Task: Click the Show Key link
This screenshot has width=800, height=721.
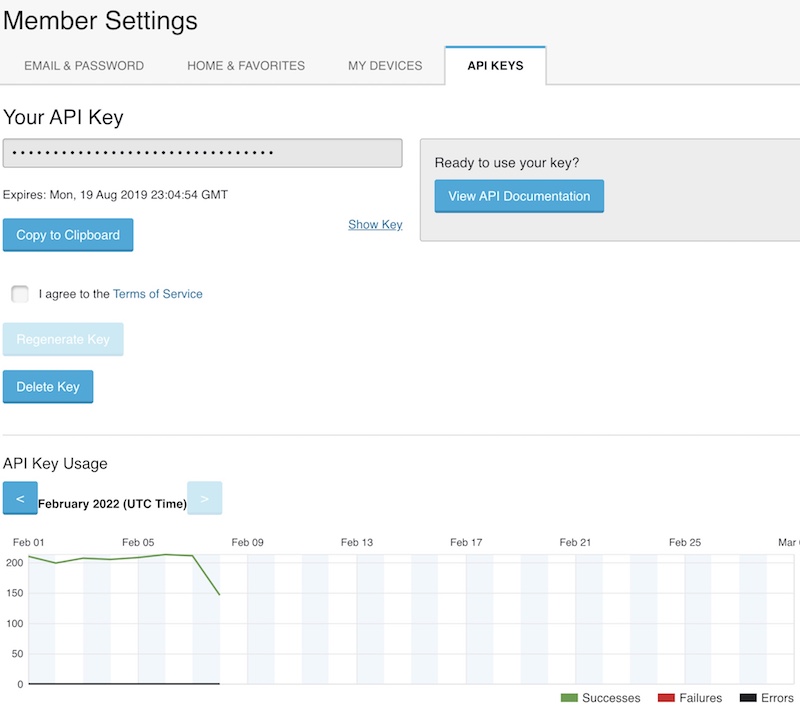Action: [375, 225]
